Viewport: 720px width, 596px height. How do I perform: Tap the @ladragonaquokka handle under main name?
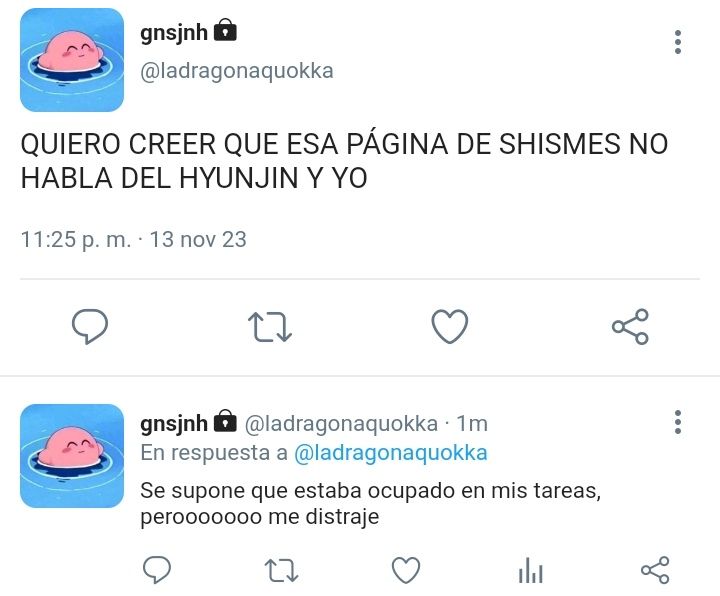point(237,71)
